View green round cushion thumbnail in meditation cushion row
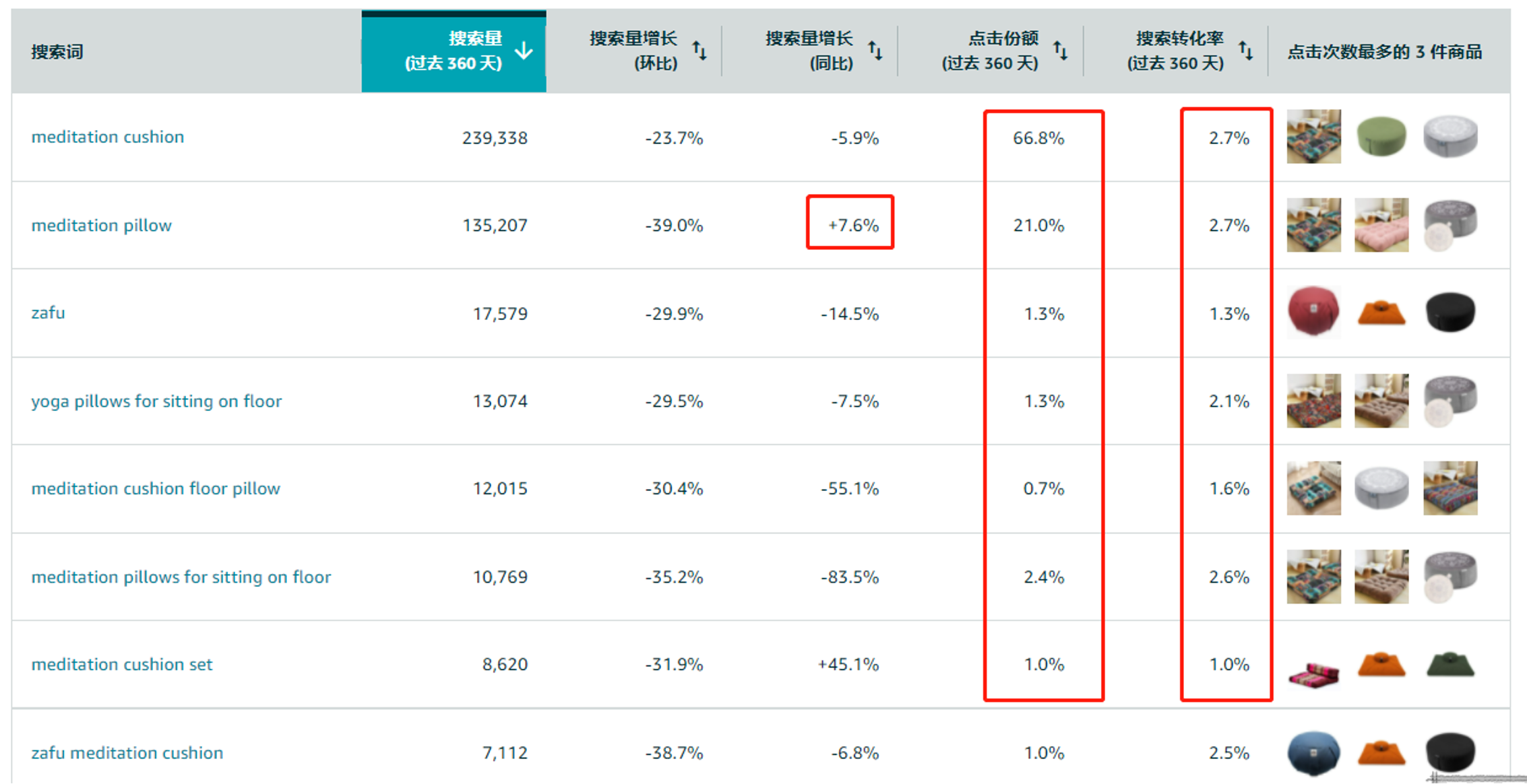Viewport: 1527px width, 784px height. (1381, 137)
